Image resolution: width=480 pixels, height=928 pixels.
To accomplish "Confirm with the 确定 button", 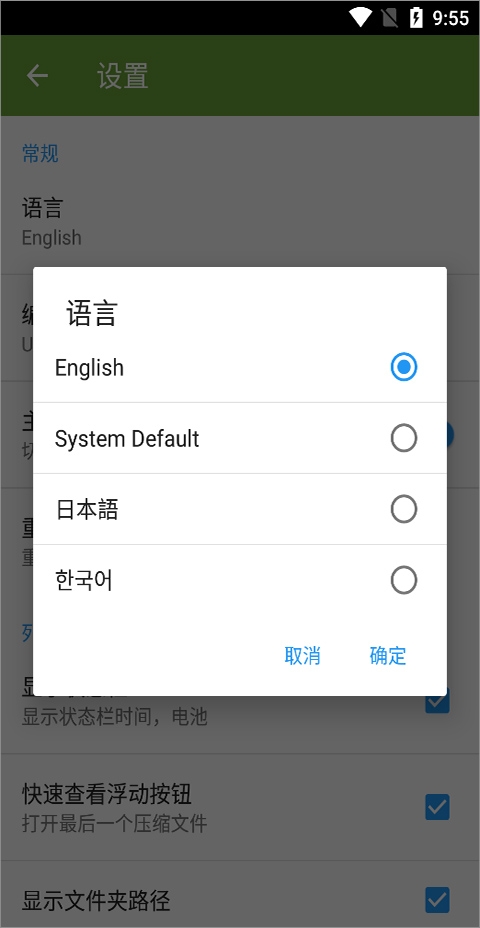I will tap(388, 656).
